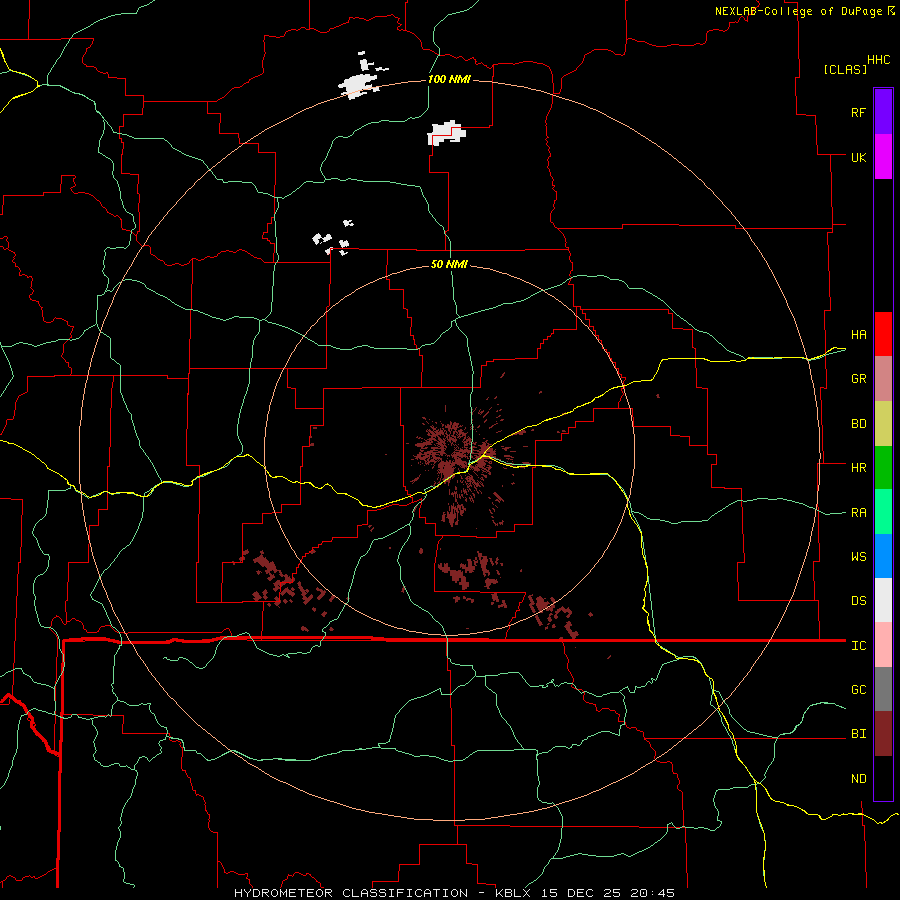900x900 pixels.
Task: Click the BI brown legend swatch
Action: pos(883,734)
